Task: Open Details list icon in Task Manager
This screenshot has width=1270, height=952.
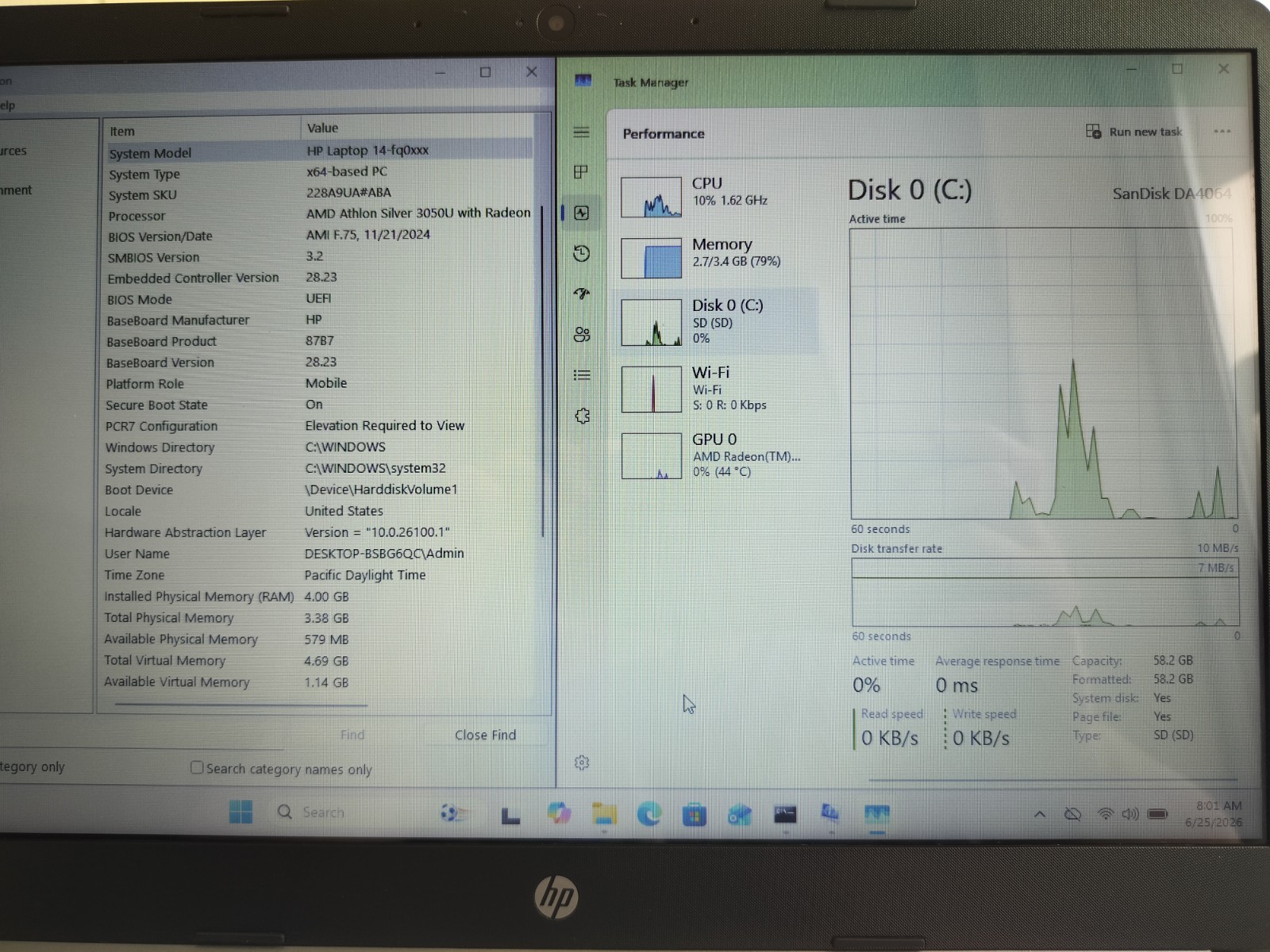Action: pos(581,374)
